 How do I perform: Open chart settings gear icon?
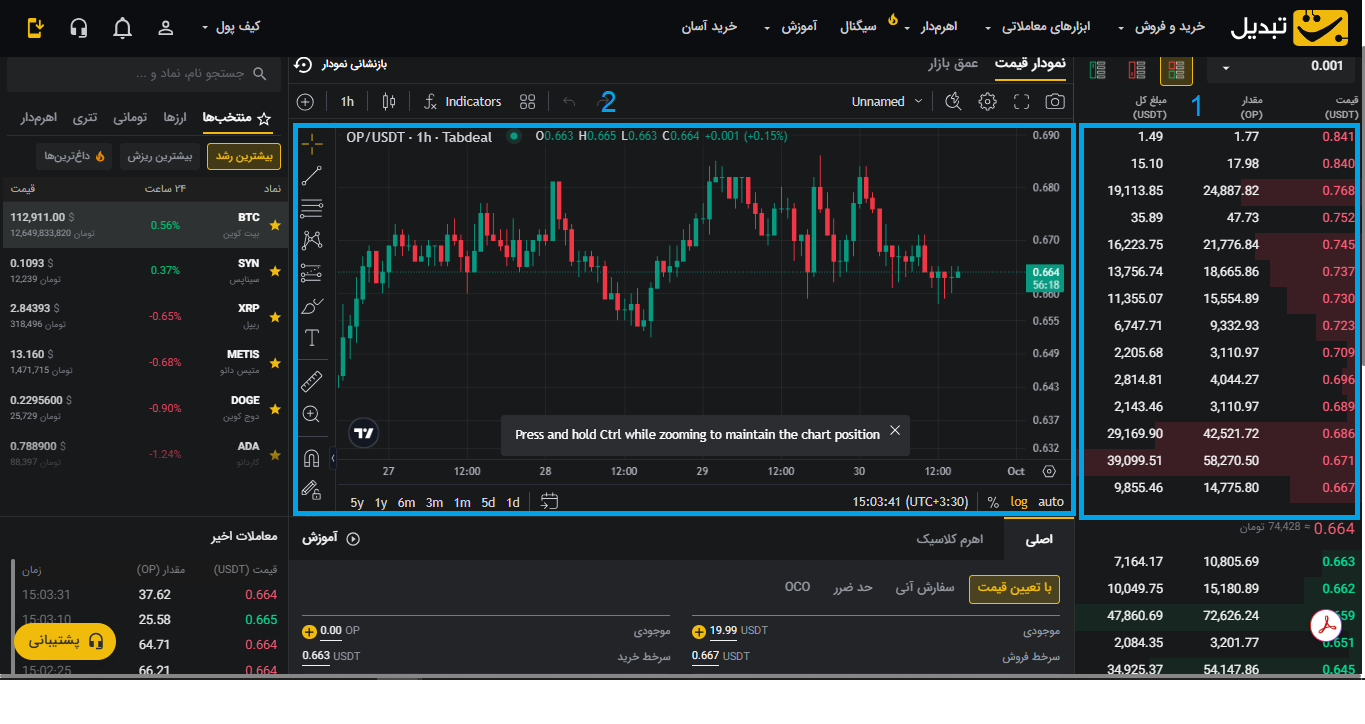tap(988, 101)
